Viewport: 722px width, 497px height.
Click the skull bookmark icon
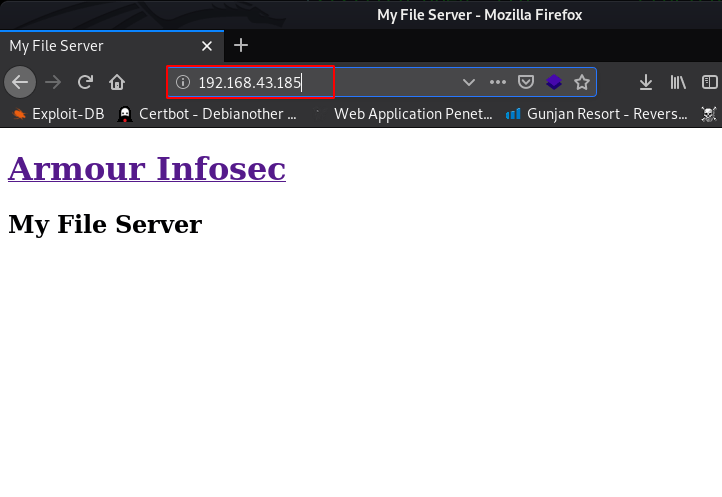click(709, 114)
